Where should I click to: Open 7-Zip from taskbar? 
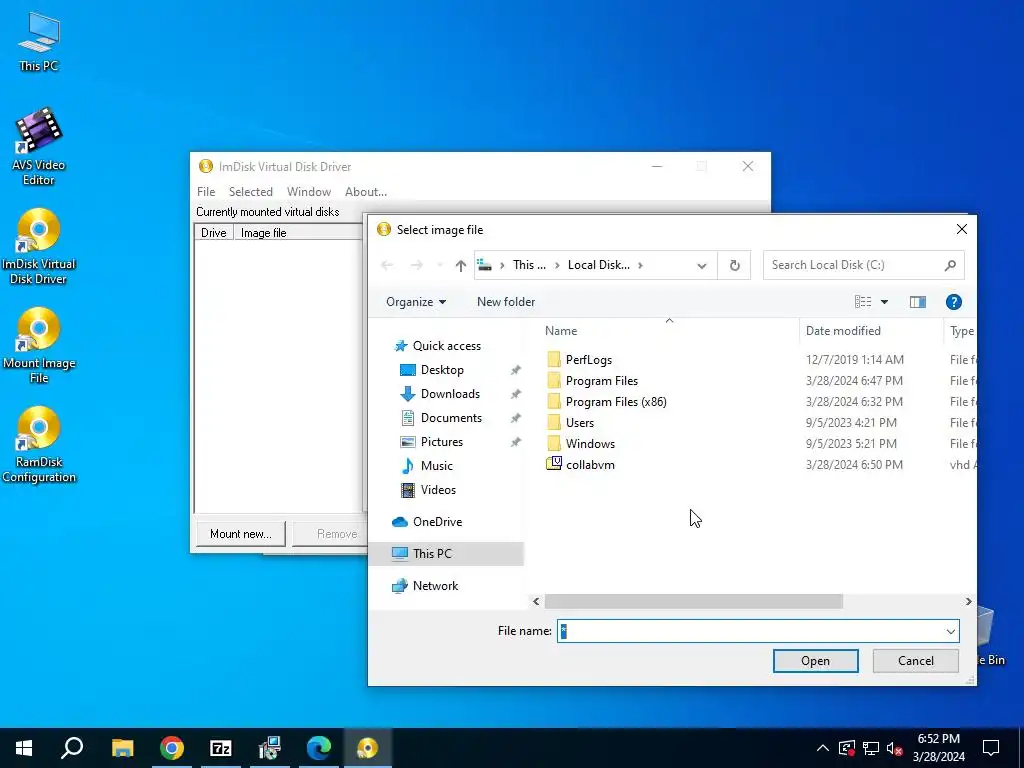click(221, 748)
